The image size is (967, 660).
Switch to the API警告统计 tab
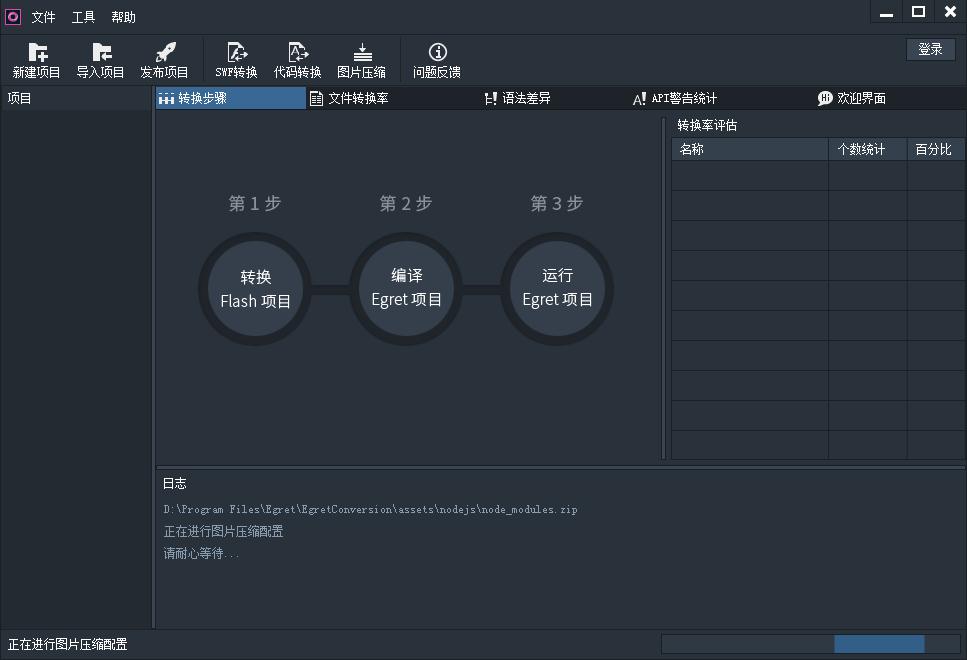(675, 98)
